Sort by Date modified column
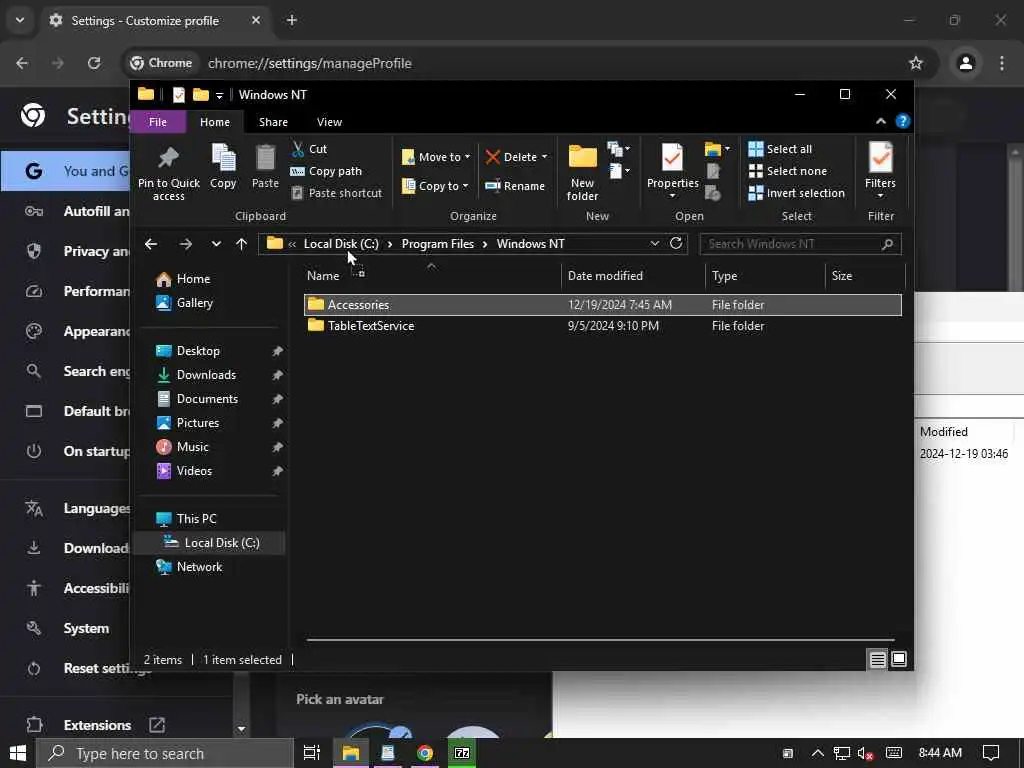 pos(632,276)
